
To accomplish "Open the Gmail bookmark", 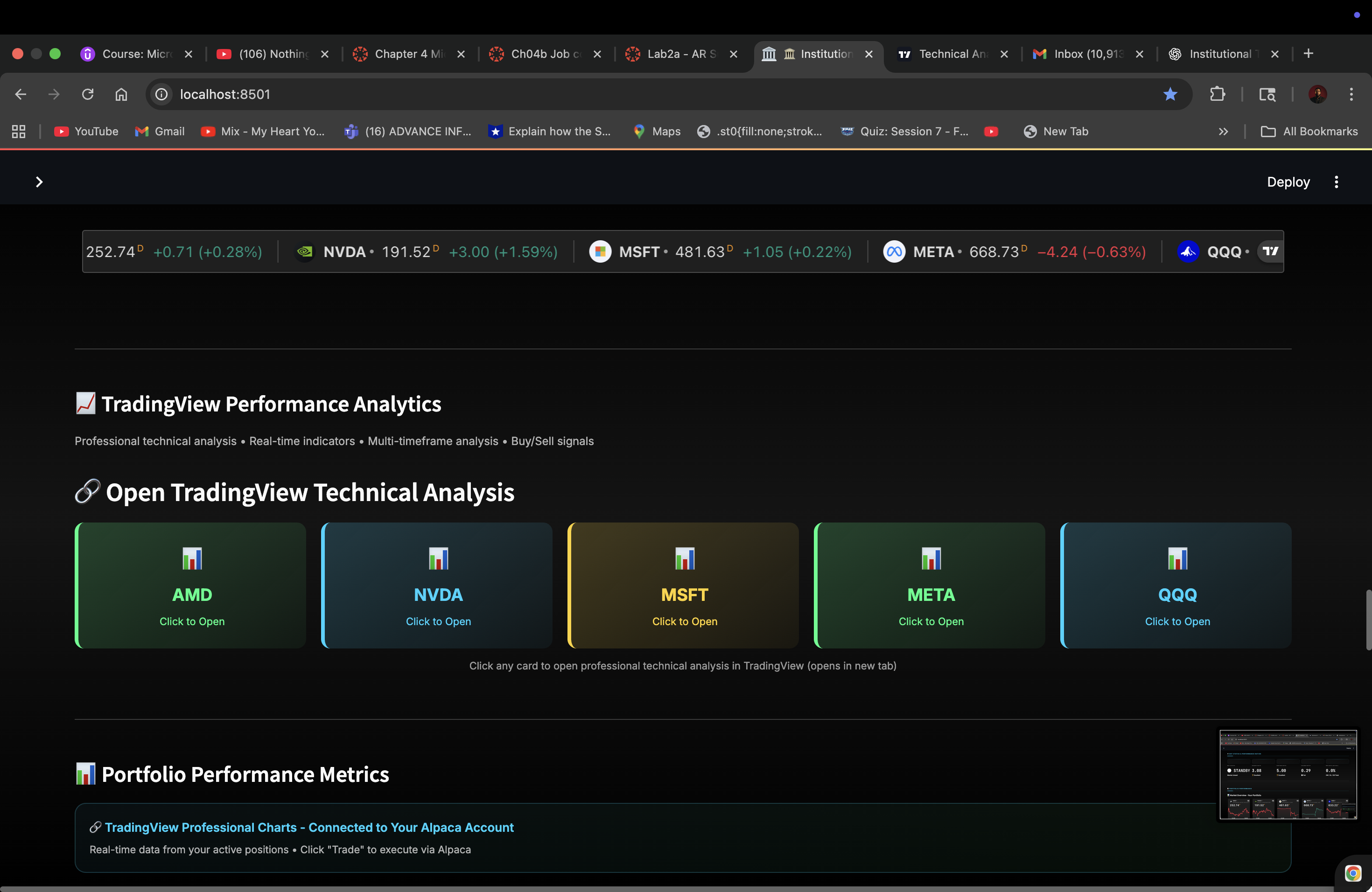I will (x=160, y=132).
